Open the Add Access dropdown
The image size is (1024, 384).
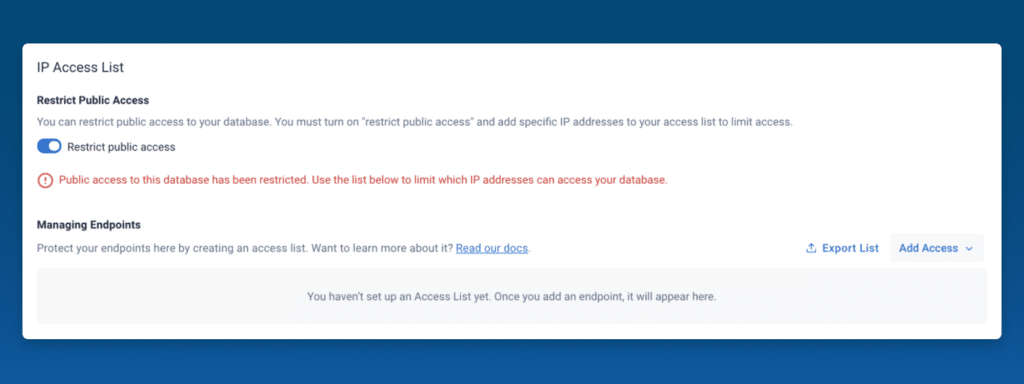coord(936,248)
